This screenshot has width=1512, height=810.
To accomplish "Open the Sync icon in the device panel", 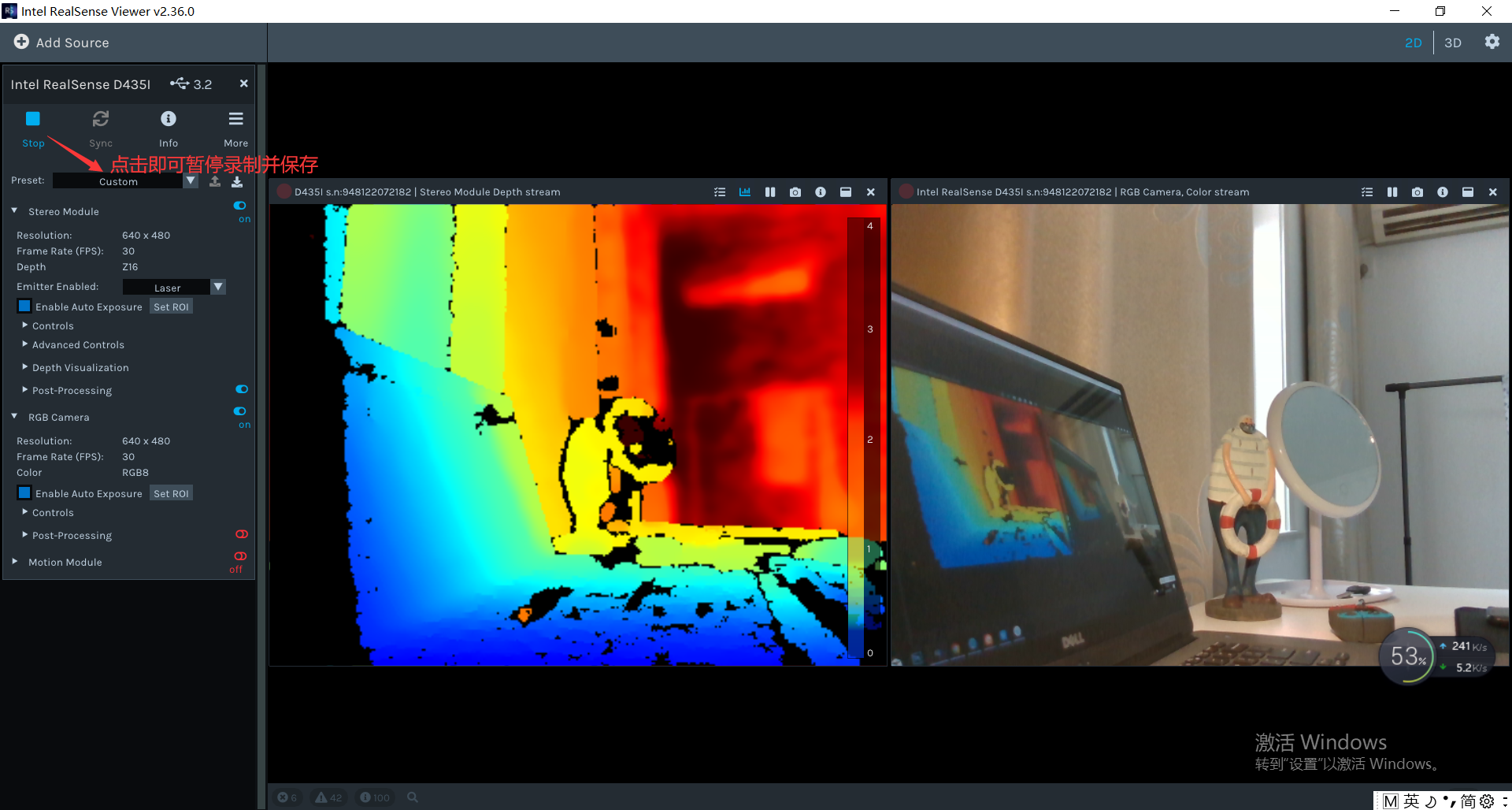I will (101, 119).
